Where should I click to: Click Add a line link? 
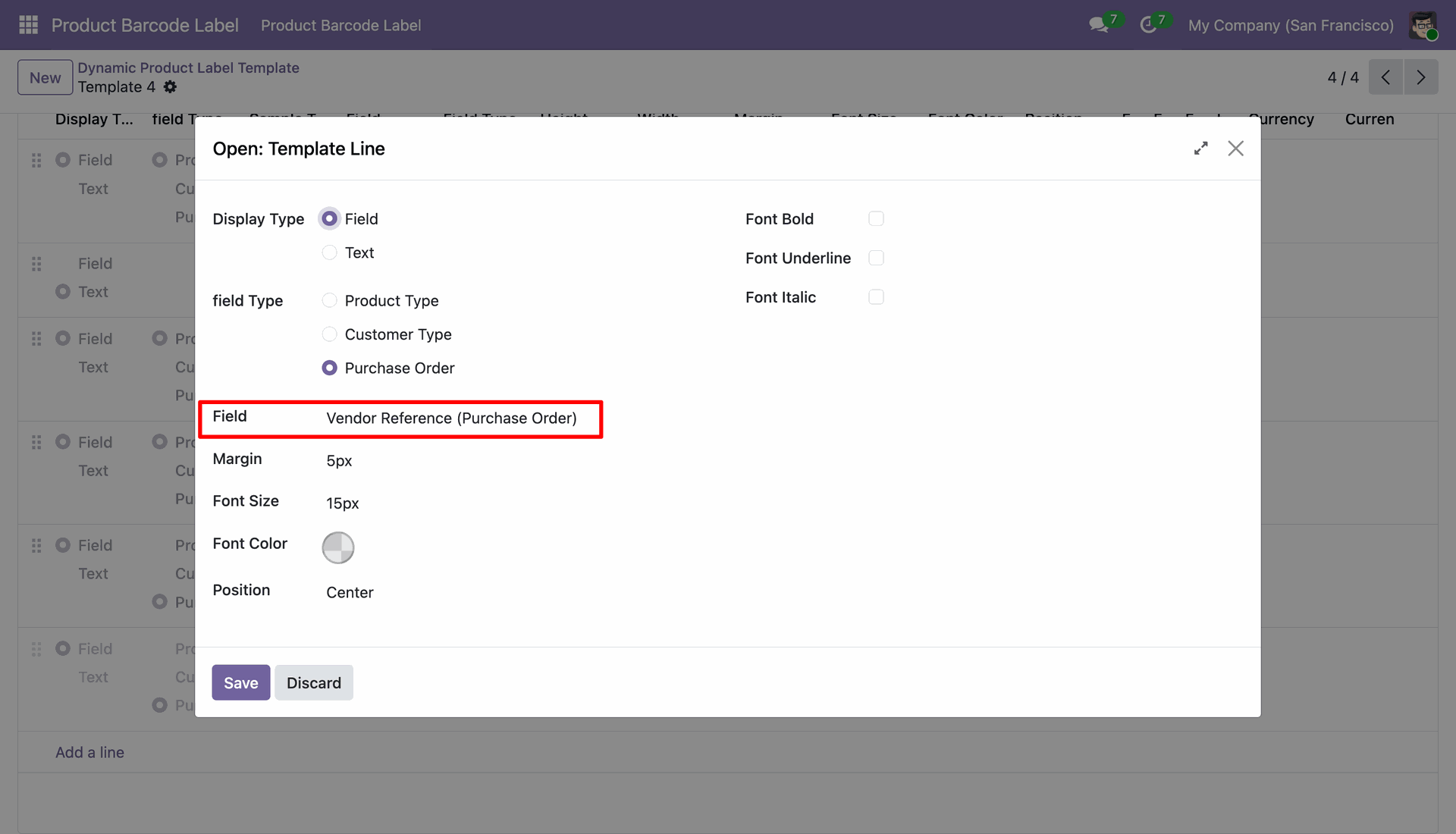coord(89,752)
